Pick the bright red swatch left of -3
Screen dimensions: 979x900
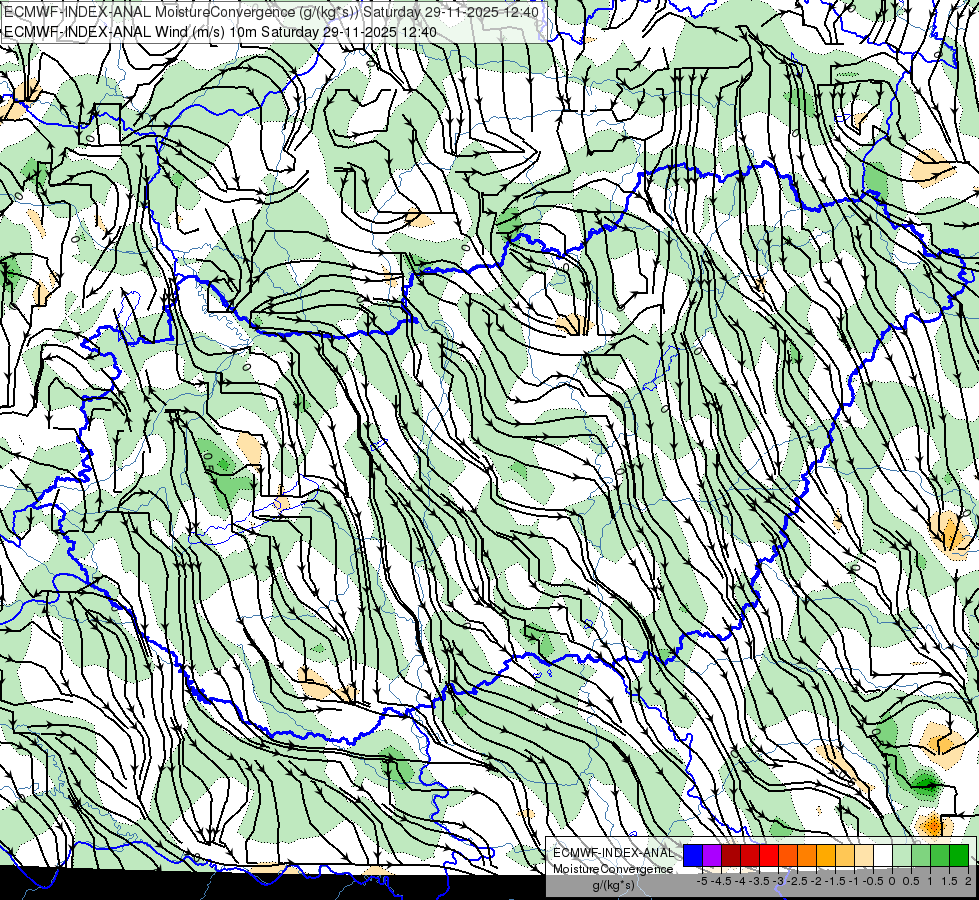pyautogui.click(x=769, y=855)
